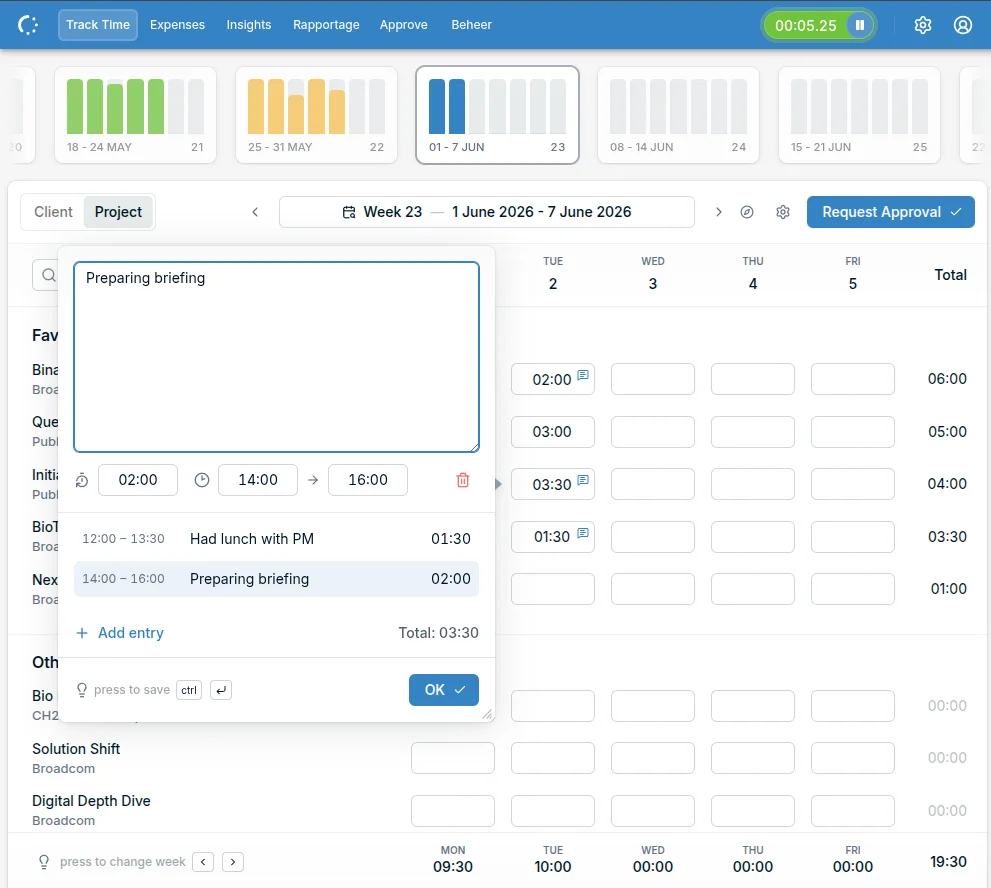991x888 pixels.
Task: Open the Beheer tab
Action: point(471,25)
